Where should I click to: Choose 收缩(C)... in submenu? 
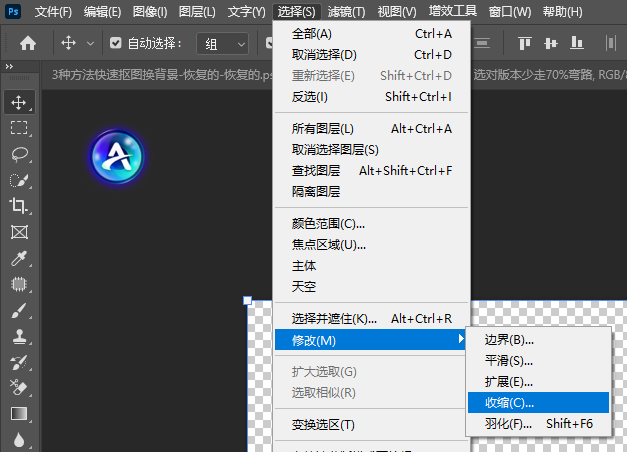coord(538,402)
